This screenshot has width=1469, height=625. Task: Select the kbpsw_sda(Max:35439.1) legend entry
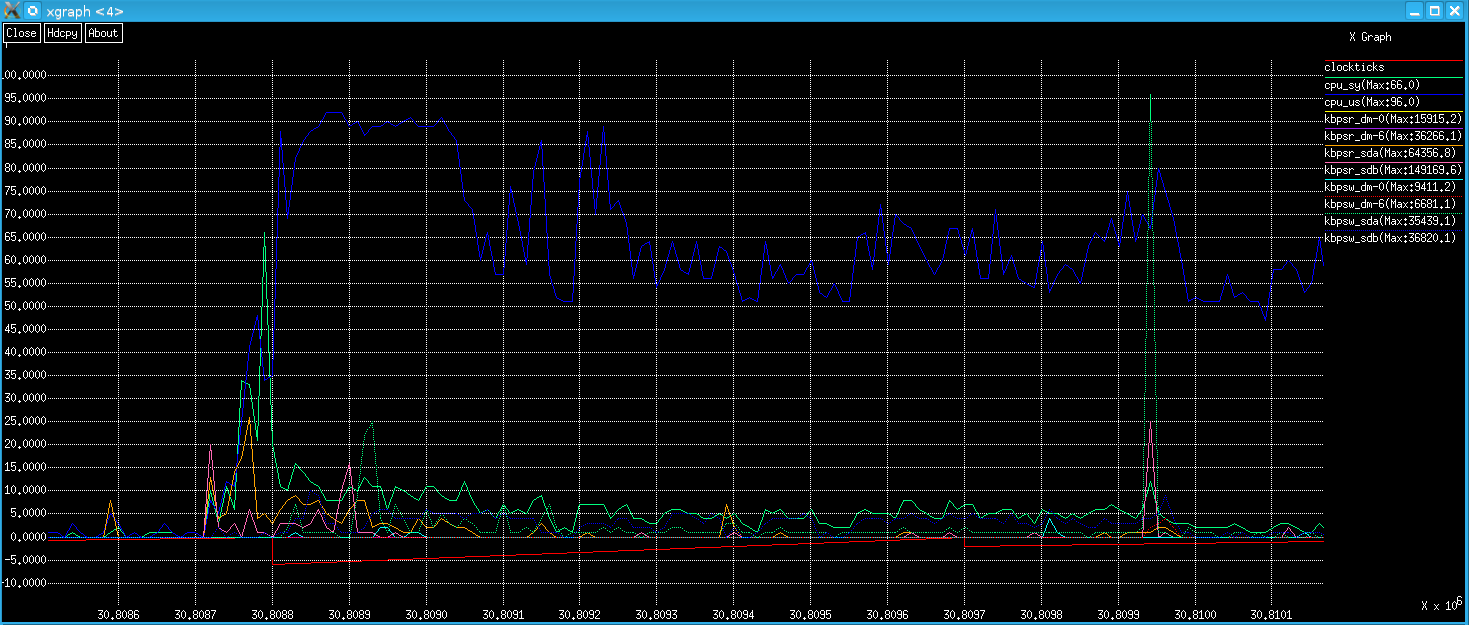point(1389,221)
